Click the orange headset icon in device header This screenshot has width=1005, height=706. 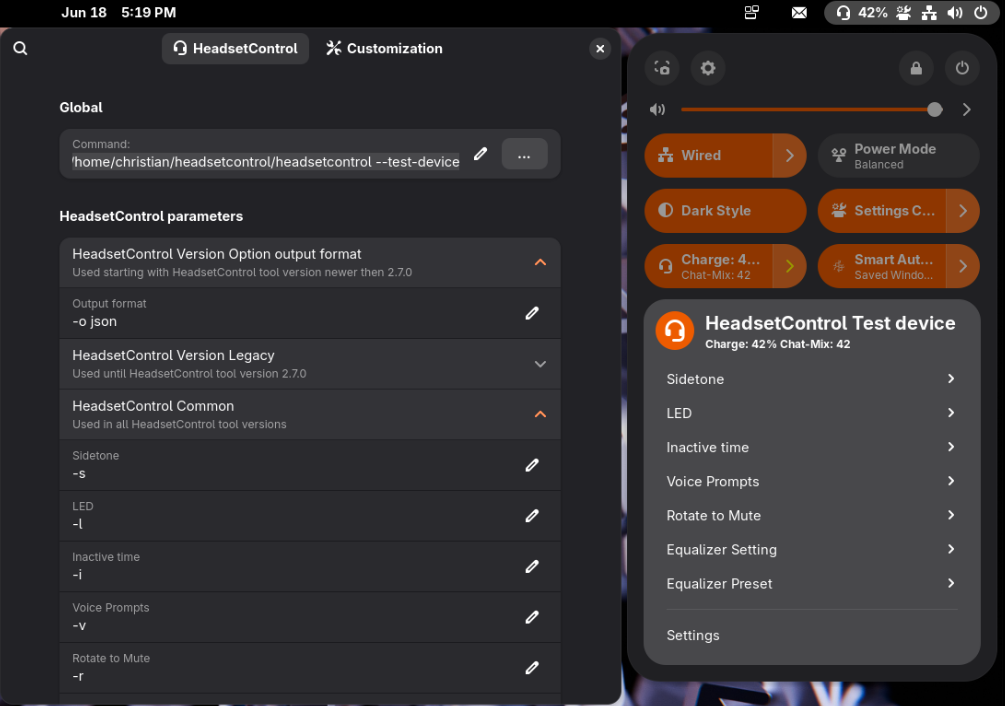point(674,331)
